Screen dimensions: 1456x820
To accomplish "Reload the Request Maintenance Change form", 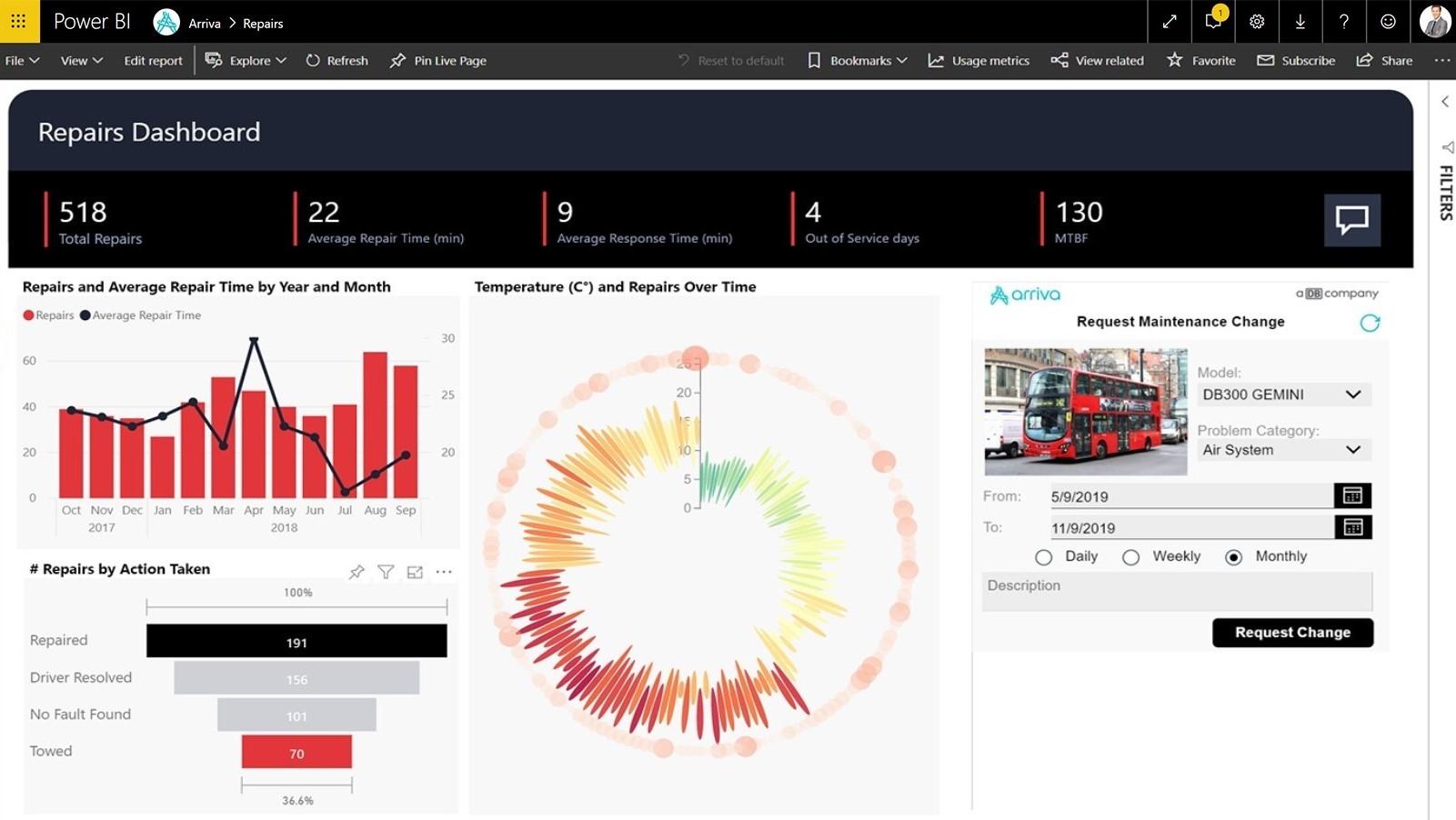I will pyautogui.click(x=1370, y=323).
